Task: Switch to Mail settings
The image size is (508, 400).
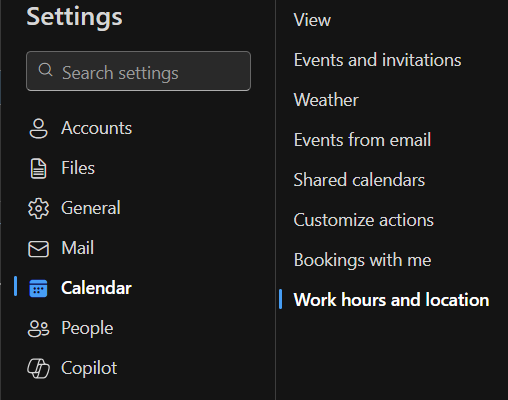Action: tap(78, 248)
